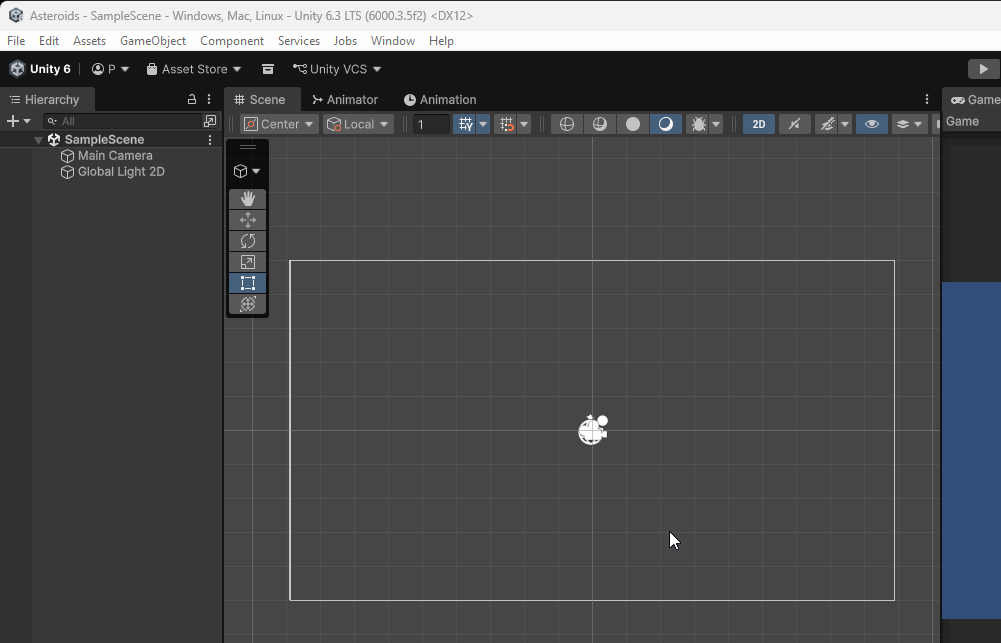The image size is (1001, 643).
Task: Toggle grid visibility
Action: click(465, 124)
